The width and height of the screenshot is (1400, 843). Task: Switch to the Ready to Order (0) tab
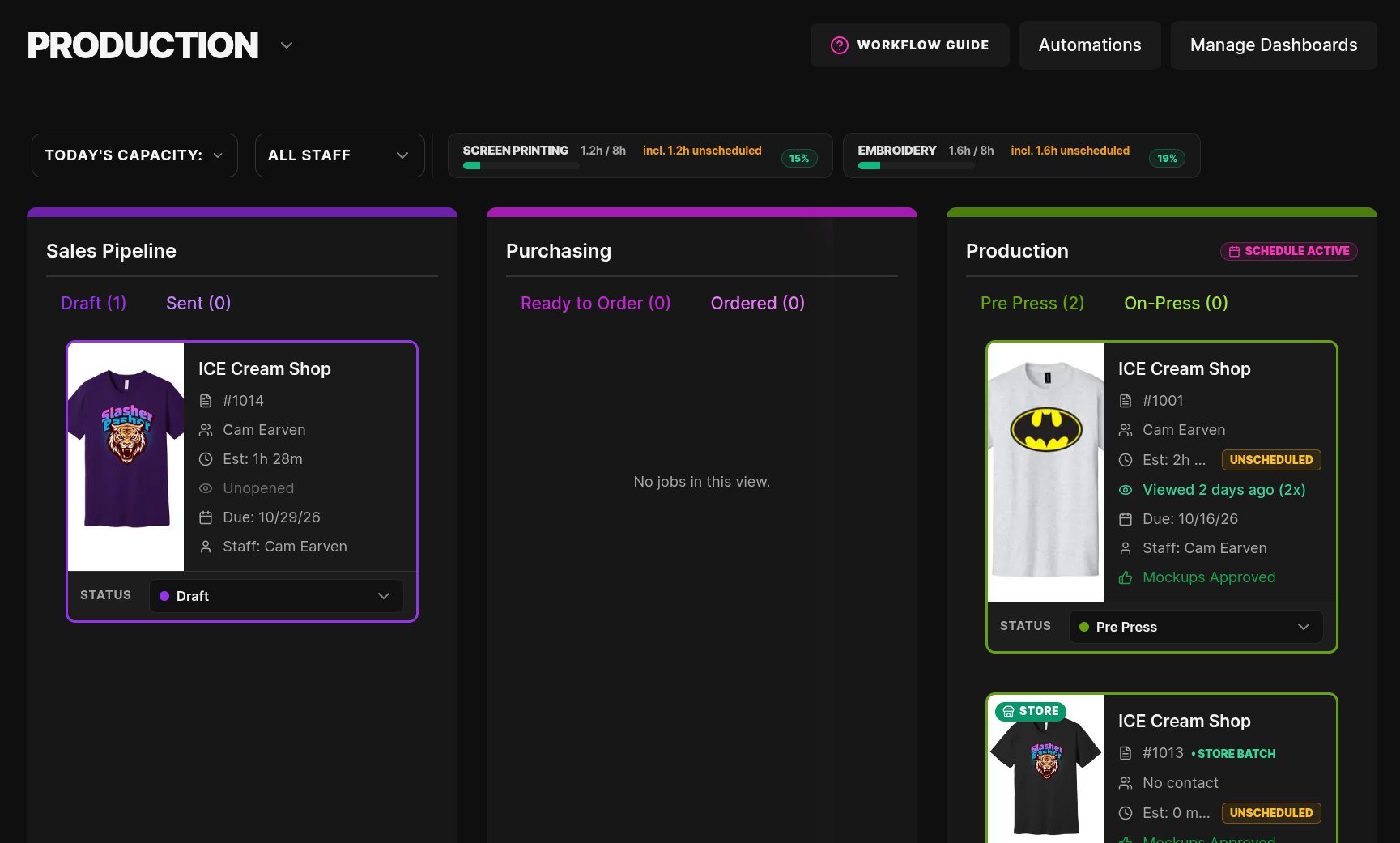pos(596,303)
